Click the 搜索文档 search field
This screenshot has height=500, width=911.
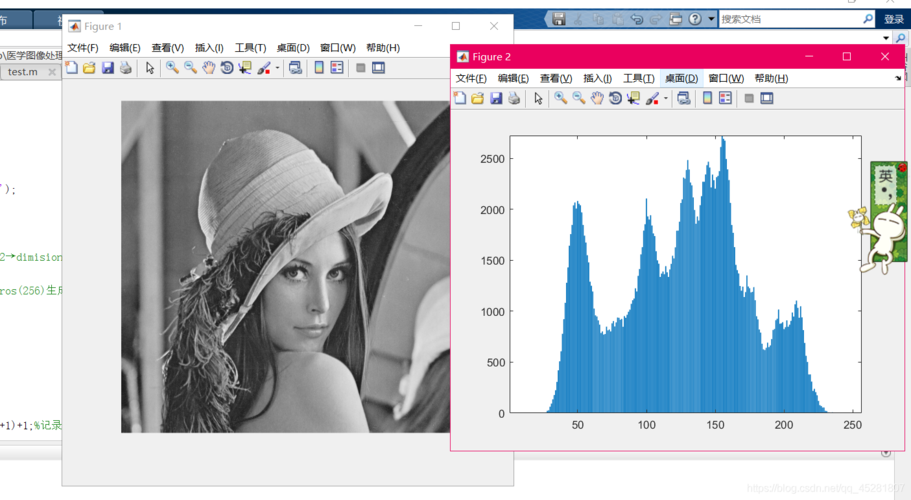(x=797, y=19)
